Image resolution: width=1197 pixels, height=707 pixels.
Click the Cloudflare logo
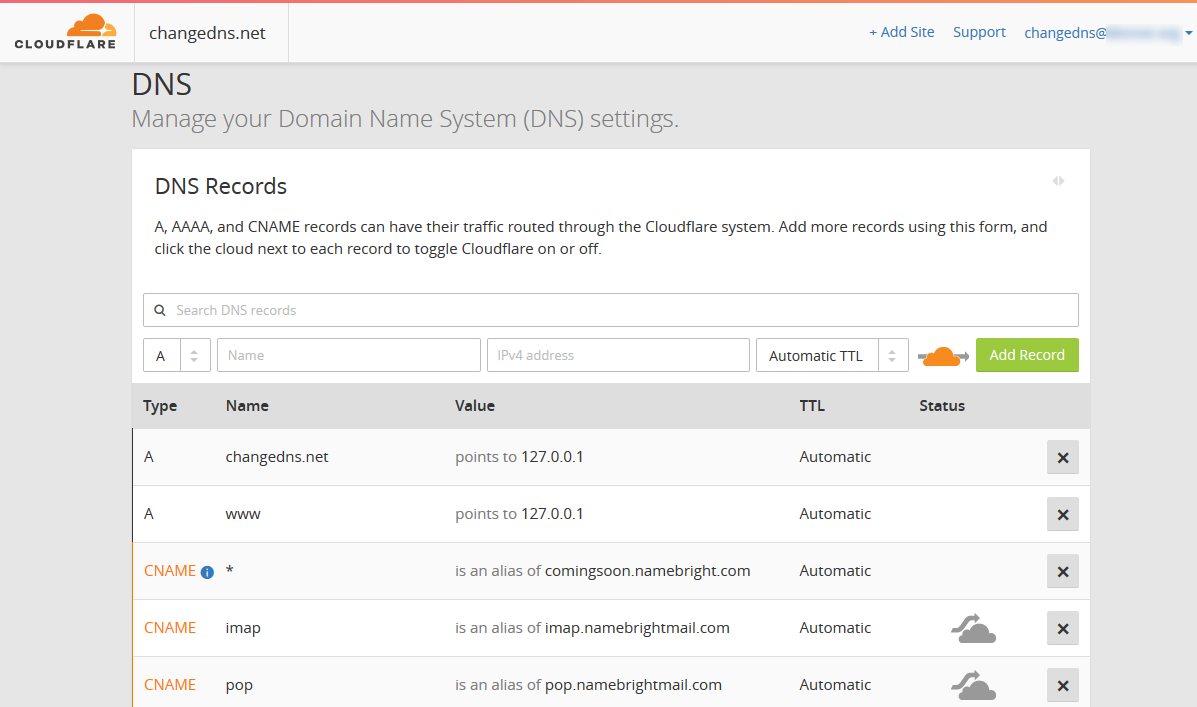pos(65,32)
